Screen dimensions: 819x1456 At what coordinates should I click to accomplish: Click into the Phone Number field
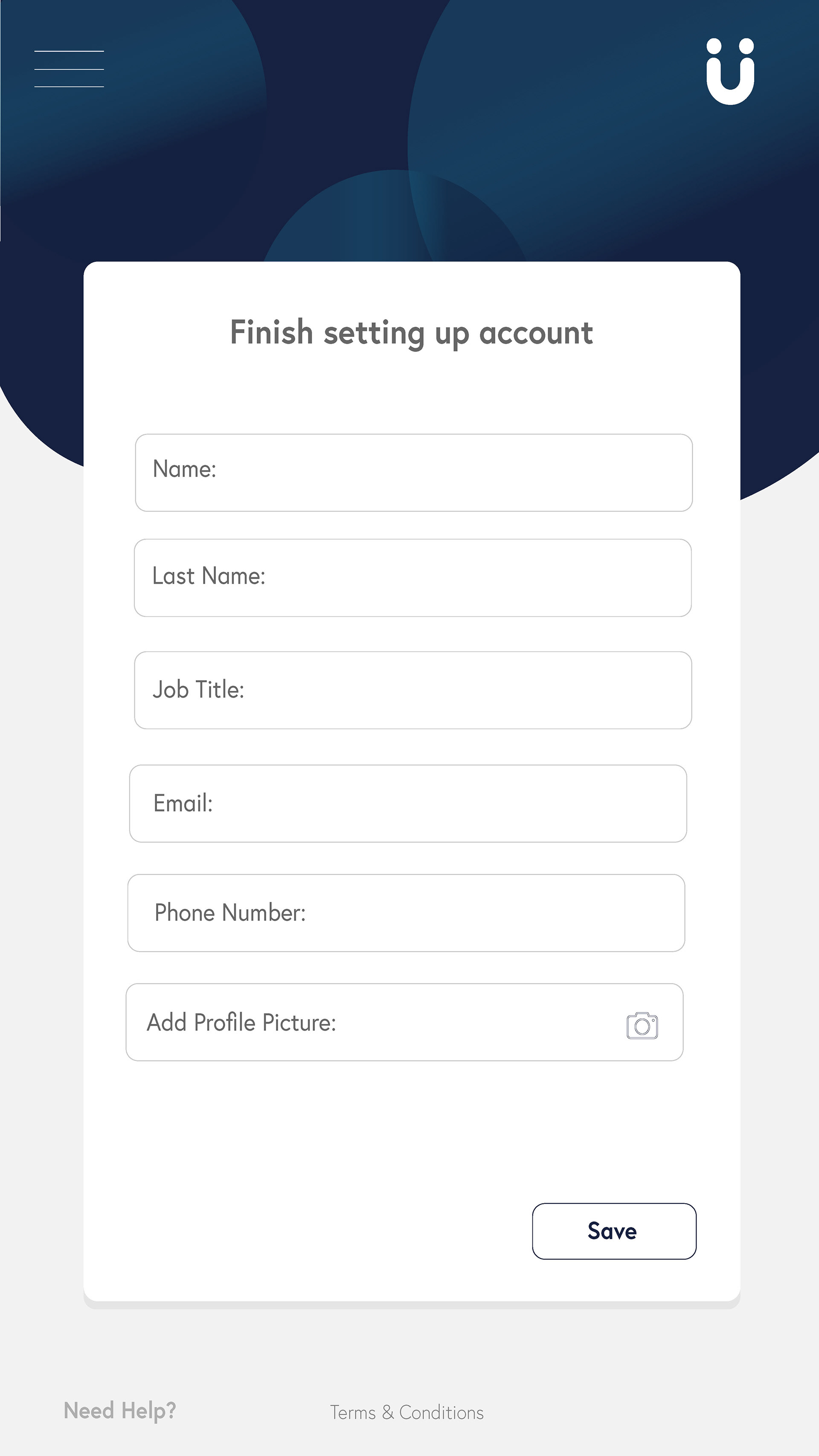tap(407, 913)
